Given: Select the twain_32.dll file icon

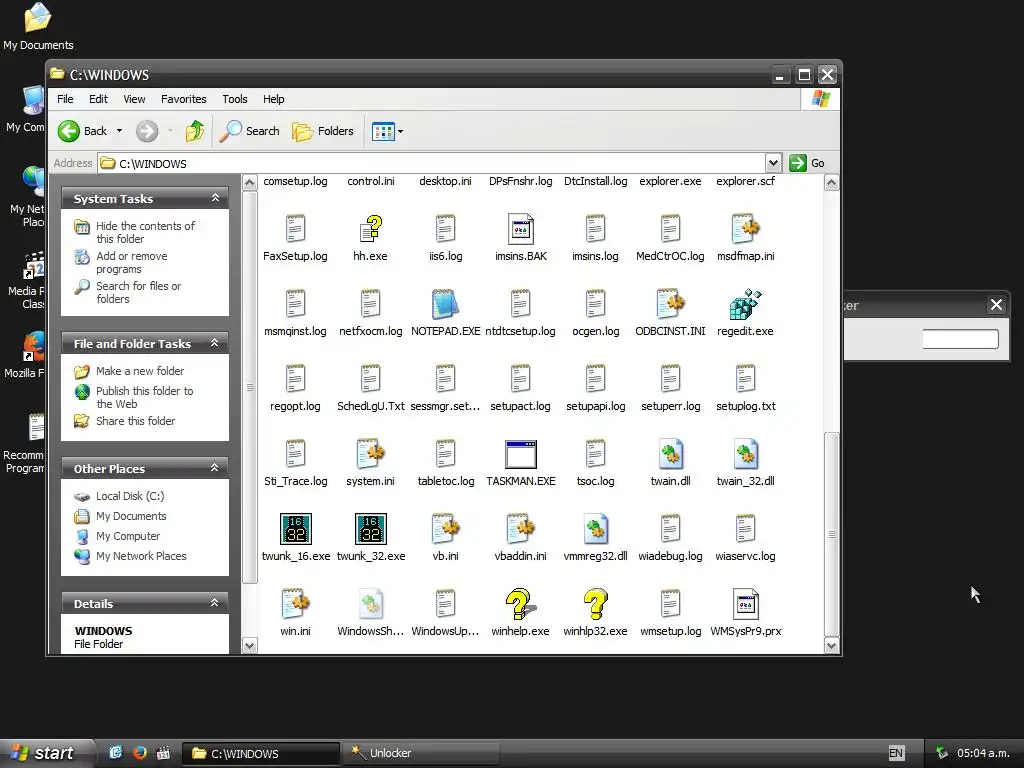Looking at the screenshot, I should (745, 454).
